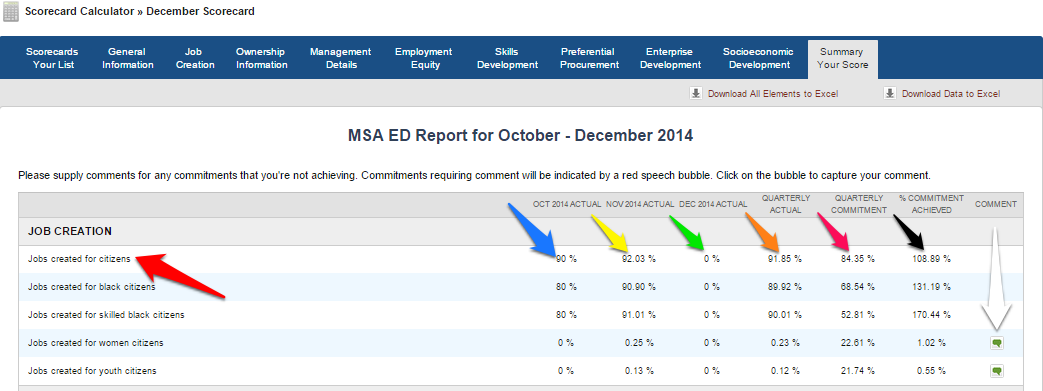Screen dimensions: 1043x391
Task: Select the Jobs created for youth citizens label
Action: (x=92, y=370)
